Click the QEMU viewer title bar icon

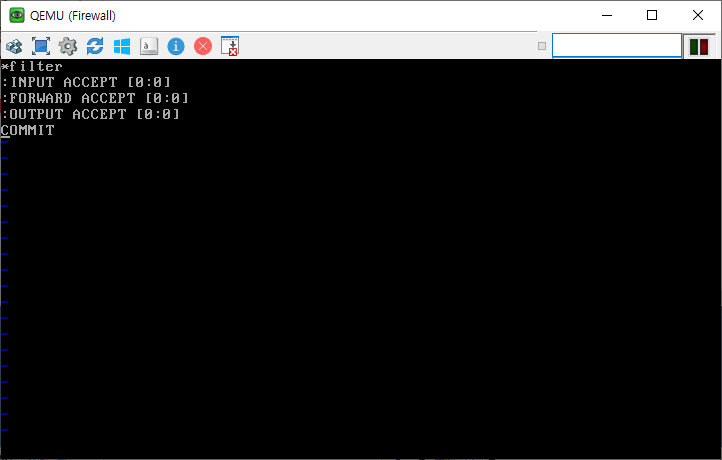17,15
